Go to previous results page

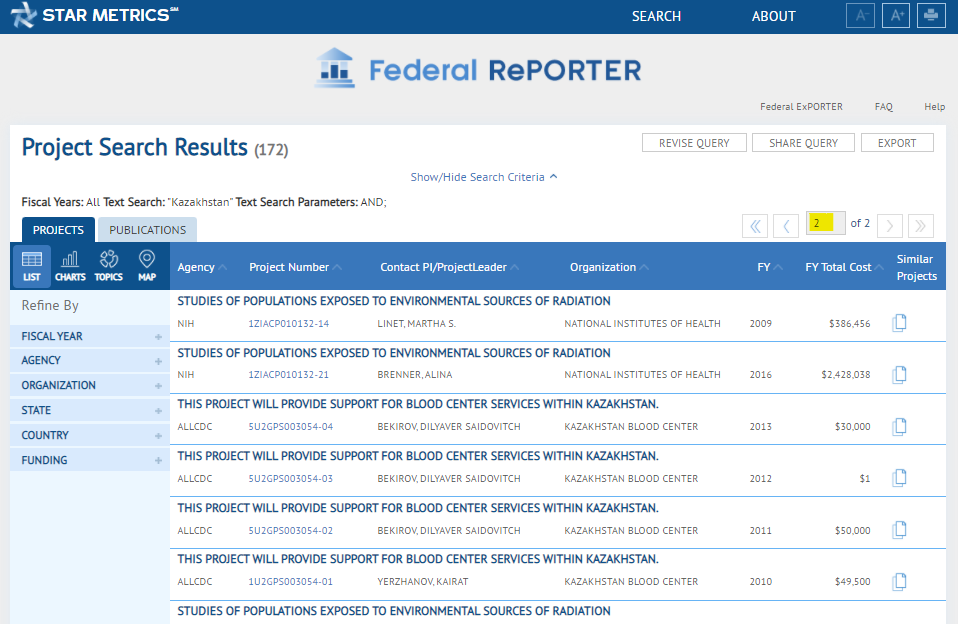[x=786, y=226]
